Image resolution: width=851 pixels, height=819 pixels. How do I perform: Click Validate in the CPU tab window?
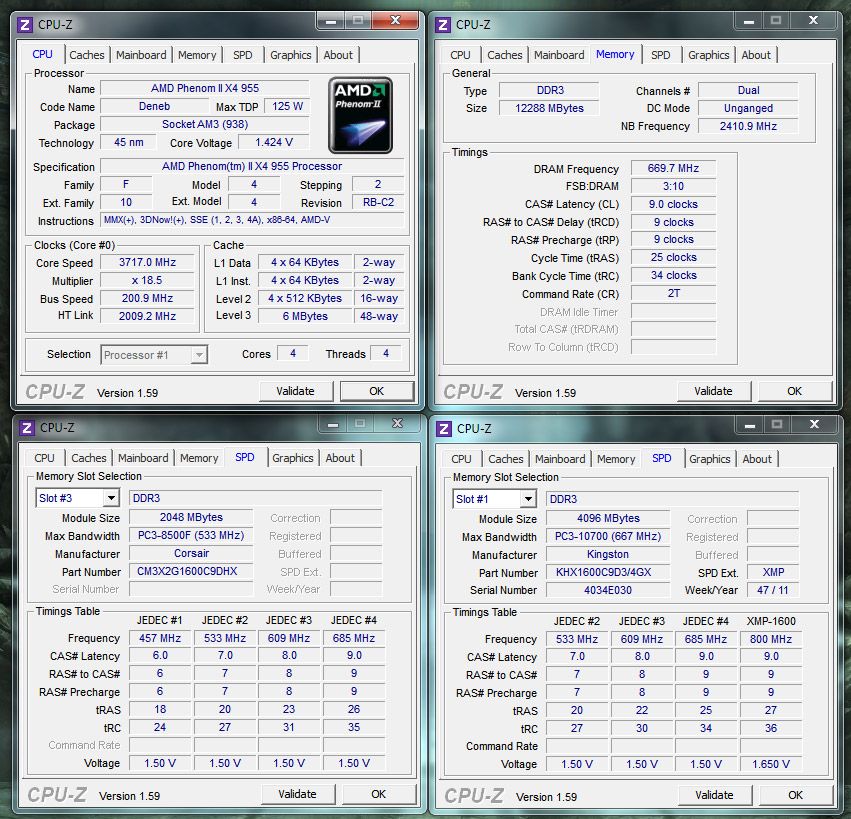[x=296, y=391]
